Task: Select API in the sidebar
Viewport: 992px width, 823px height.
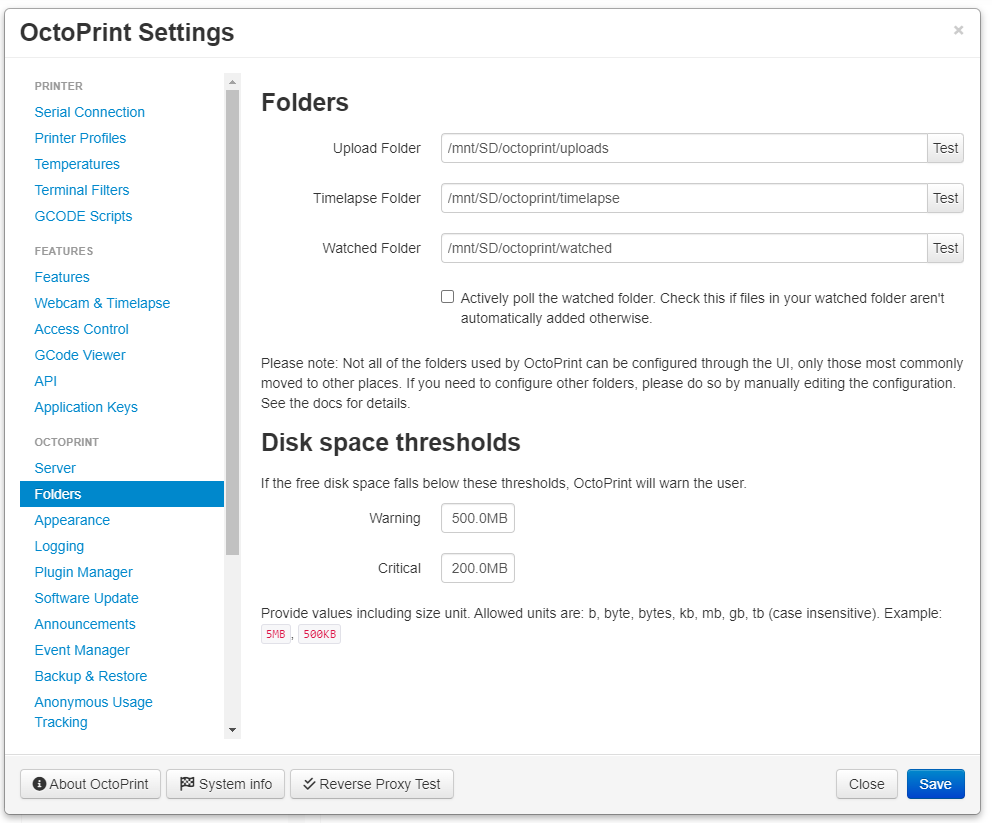Action: coord(46,381)
